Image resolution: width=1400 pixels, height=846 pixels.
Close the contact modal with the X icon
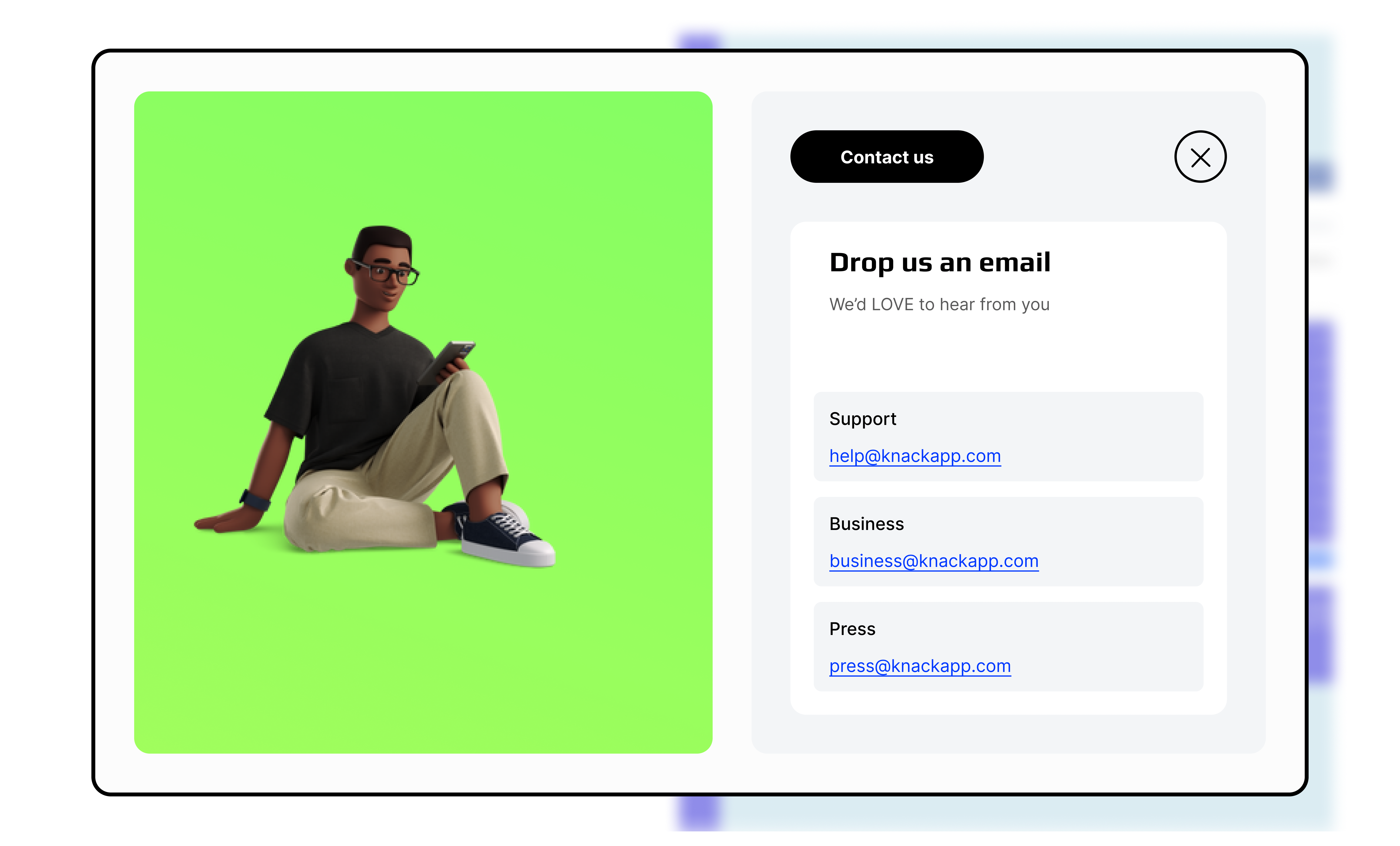tap(1200, 157)
